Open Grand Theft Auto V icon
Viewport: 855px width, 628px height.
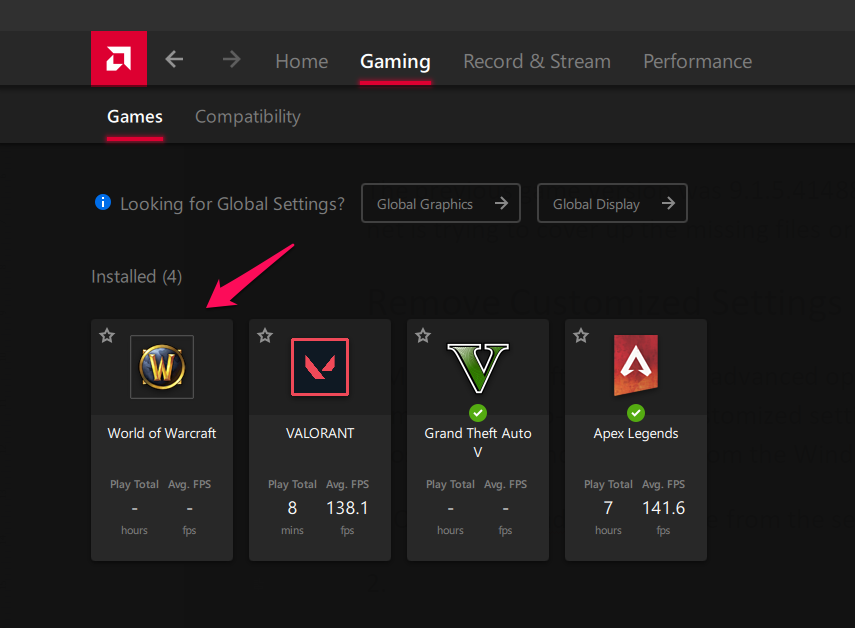pos(478,368)
